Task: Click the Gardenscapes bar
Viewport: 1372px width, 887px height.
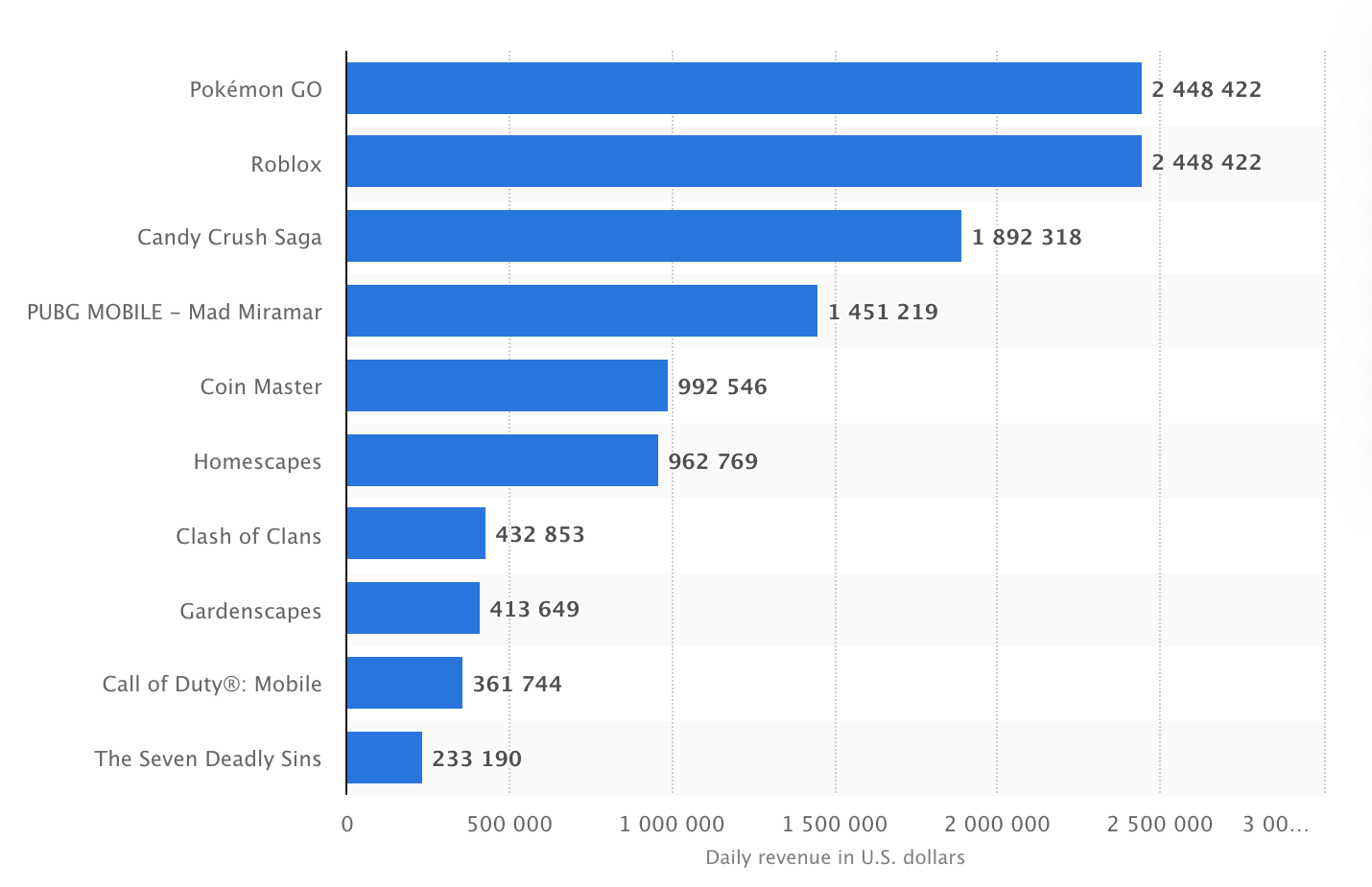Action: coord(413,610)
